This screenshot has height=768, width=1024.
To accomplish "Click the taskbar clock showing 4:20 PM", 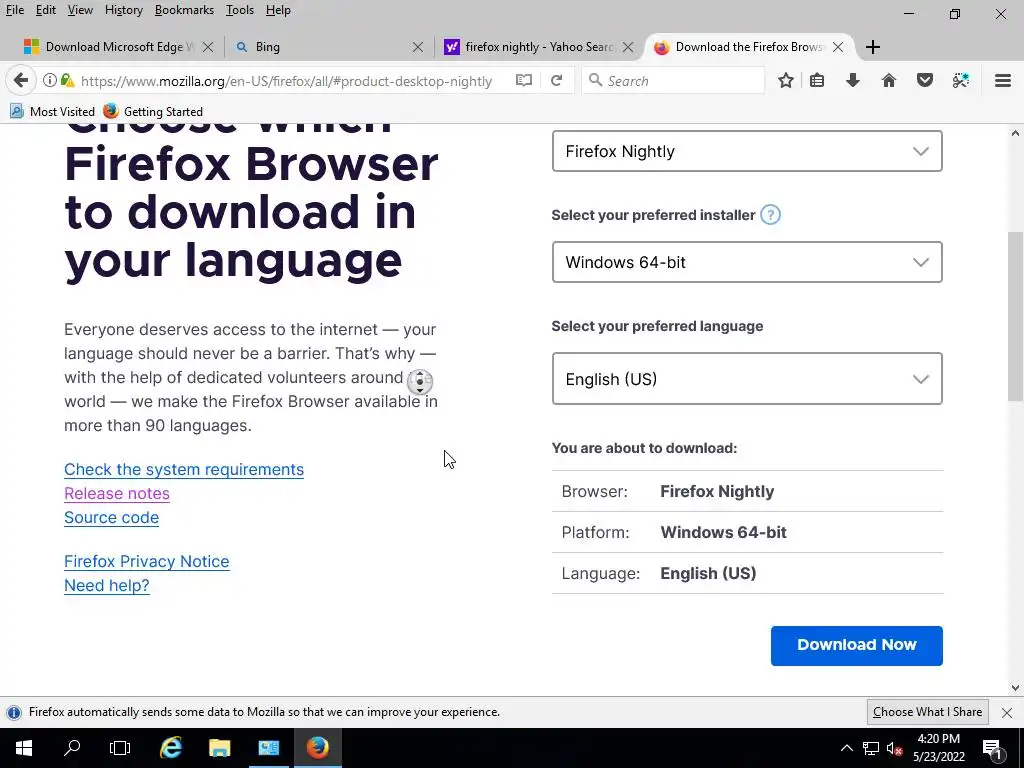I will pos(938,748).
